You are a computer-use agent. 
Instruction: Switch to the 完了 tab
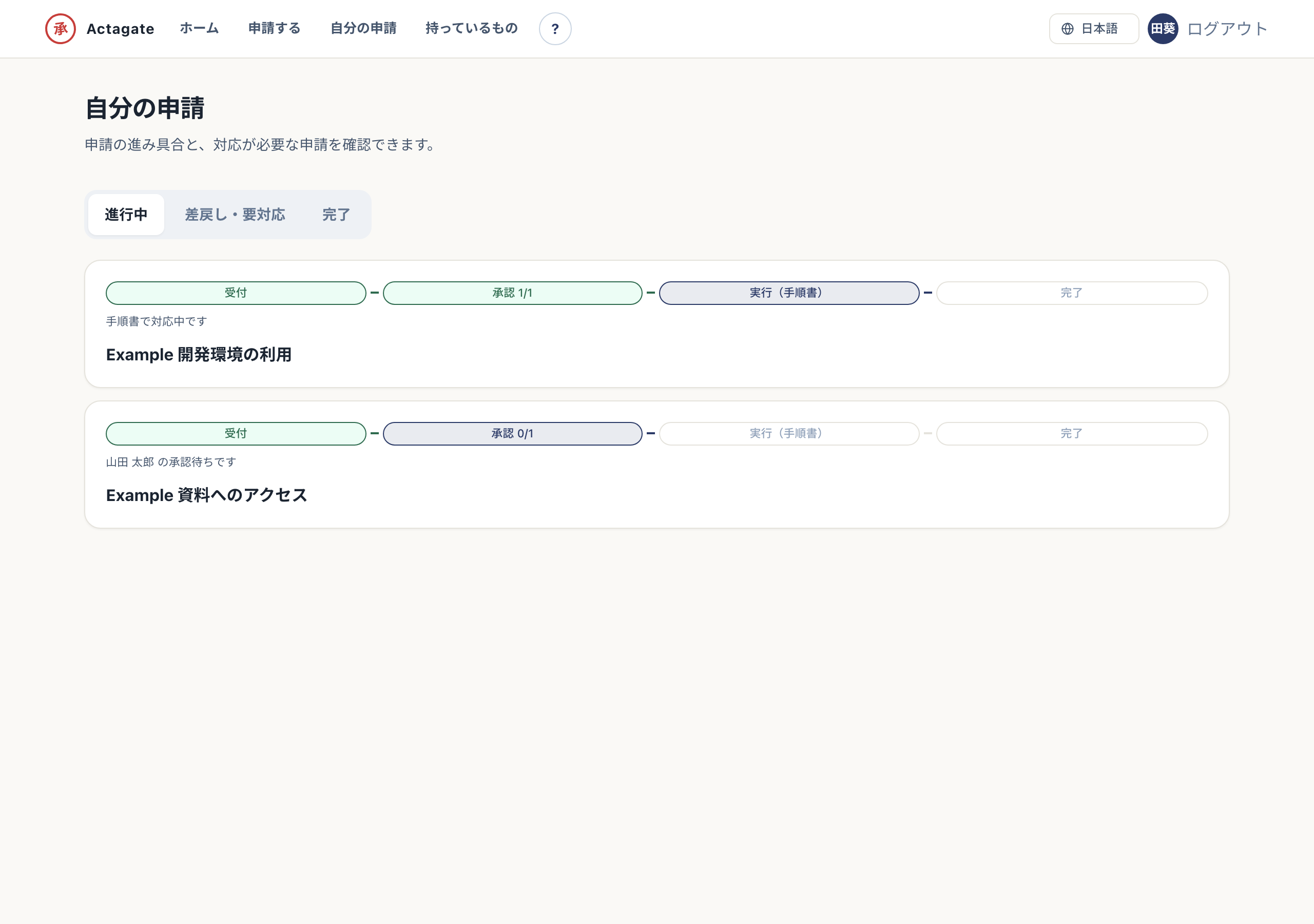(336, 215)
